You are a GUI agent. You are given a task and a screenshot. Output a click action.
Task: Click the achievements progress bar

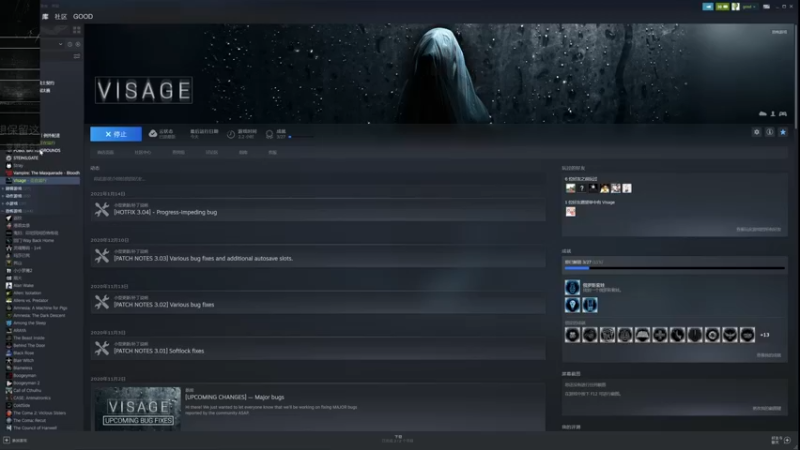[x=674, y=268]
